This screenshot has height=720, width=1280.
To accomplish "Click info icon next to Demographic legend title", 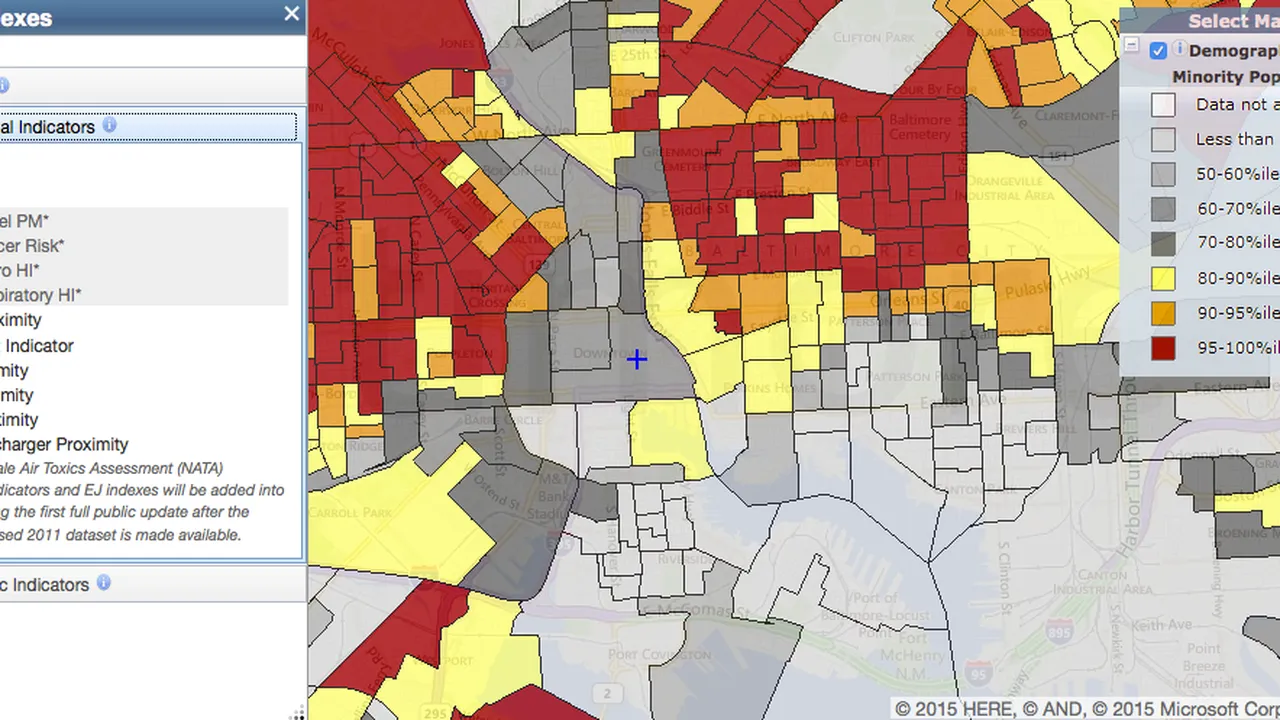I will tap(1179, 50).
